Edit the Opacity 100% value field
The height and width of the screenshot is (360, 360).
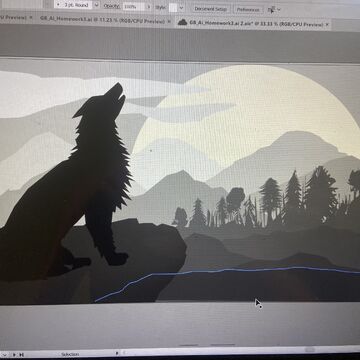pyautogui.click(x=134, y=6)
